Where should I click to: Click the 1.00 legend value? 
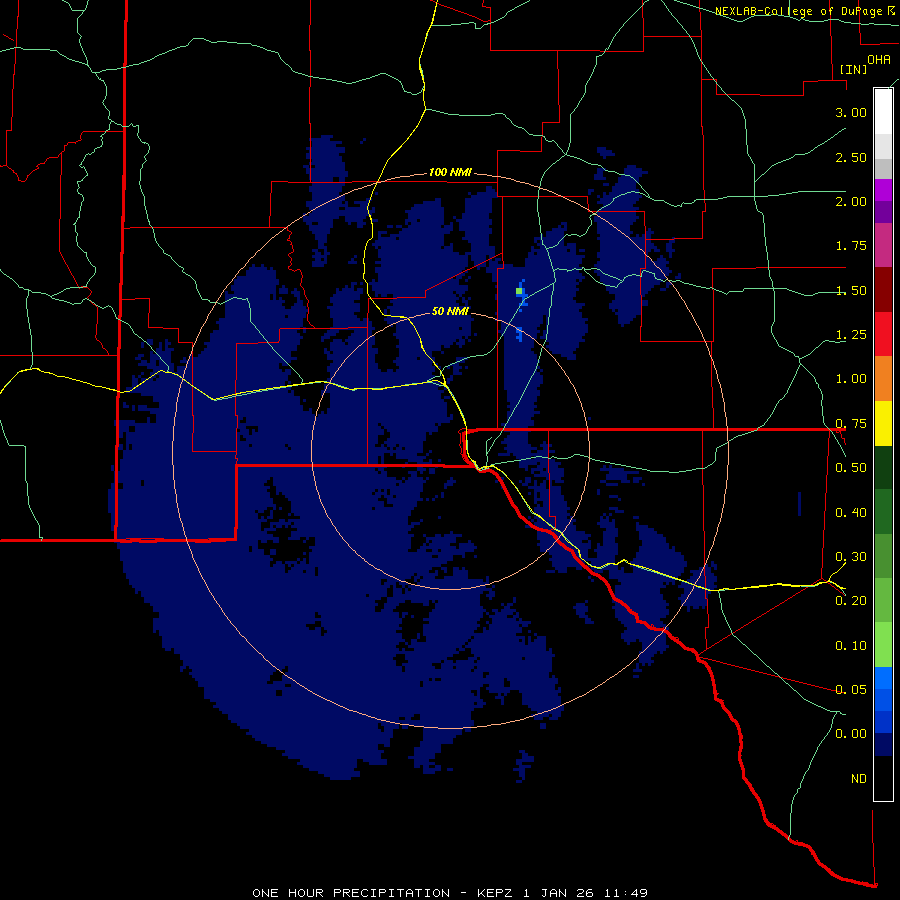click(851, 378)
